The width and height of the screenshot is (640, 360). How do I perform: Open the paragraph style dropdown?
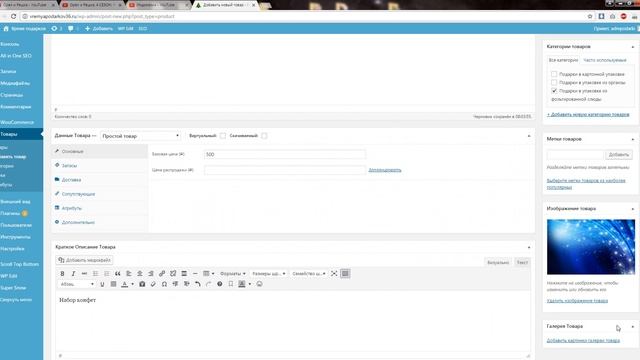point(77,284)
